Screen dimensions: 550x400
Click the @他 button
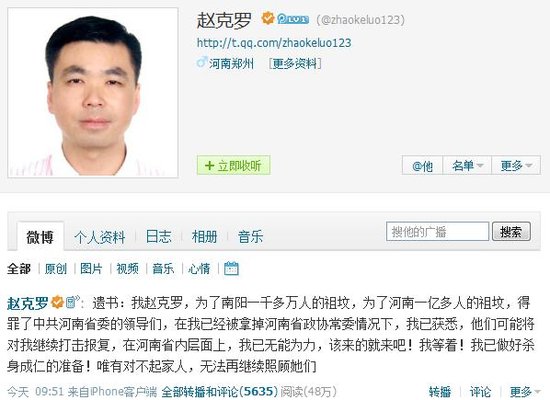[423, 165]
